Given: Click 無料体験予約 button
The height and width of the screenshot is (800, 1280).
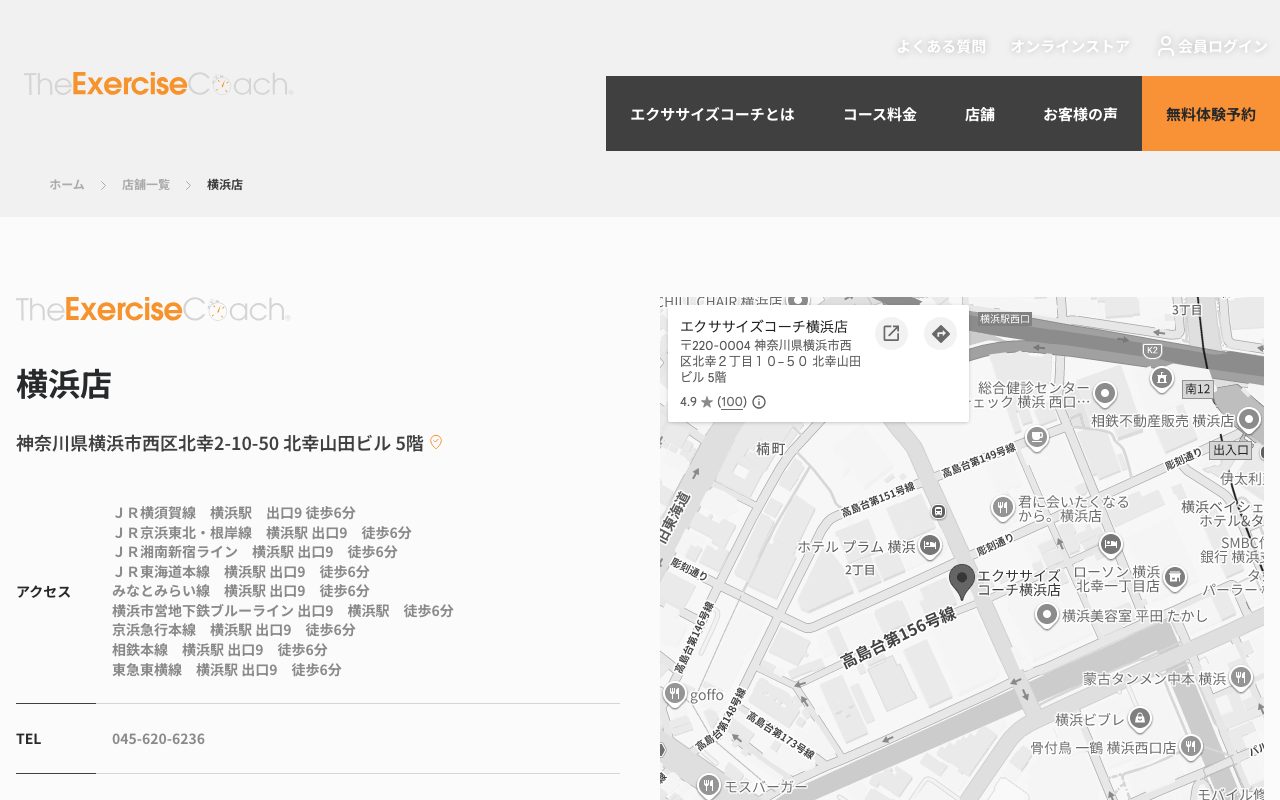Looking at the screenshot, I should click(x=1211, y=114).
